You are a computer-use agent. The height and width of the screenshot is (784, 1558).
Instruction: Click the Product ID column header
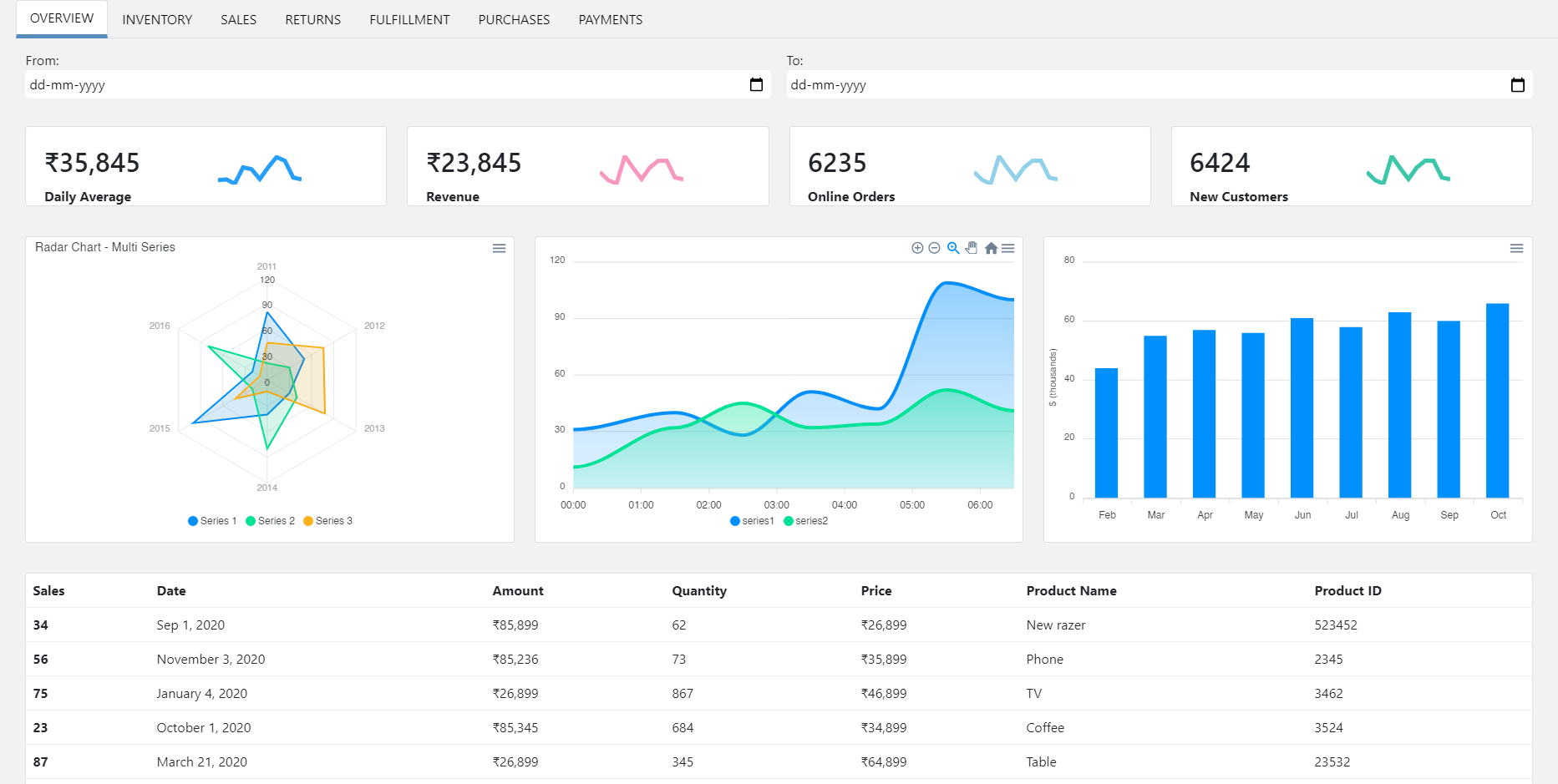pos(1347,590)
